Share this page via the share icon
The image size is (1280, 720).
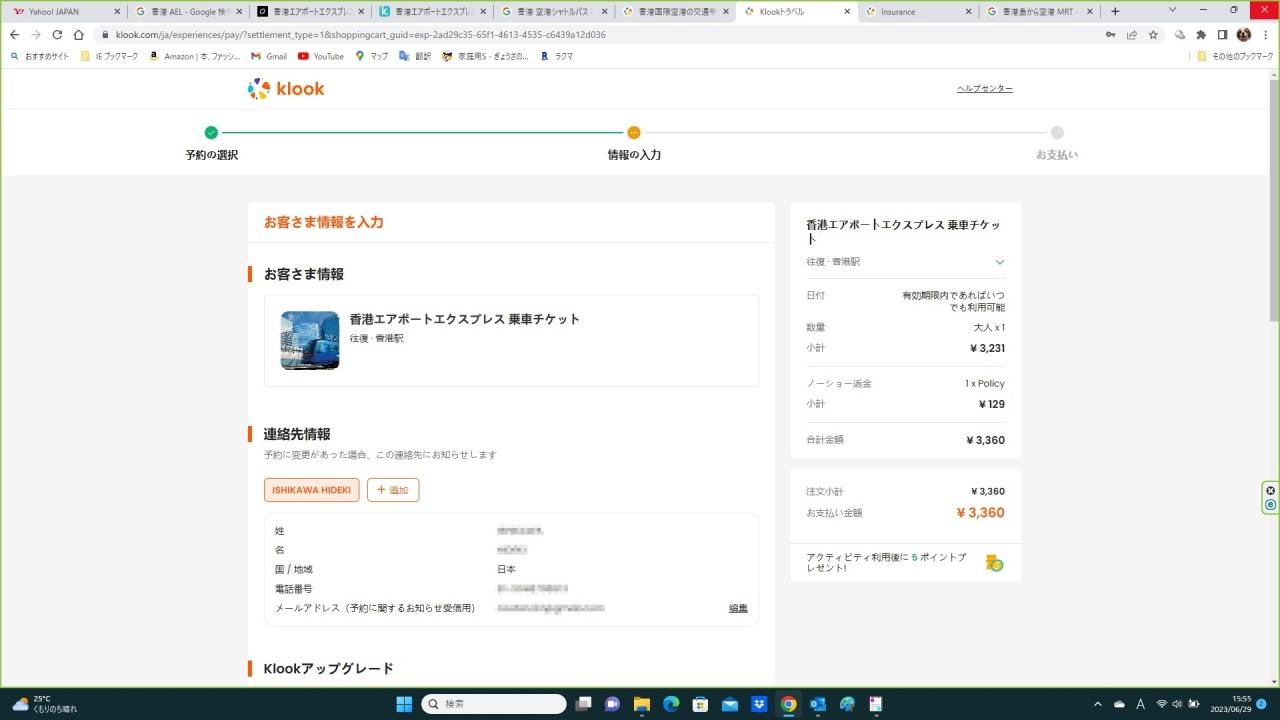[x=1132, y=34]
